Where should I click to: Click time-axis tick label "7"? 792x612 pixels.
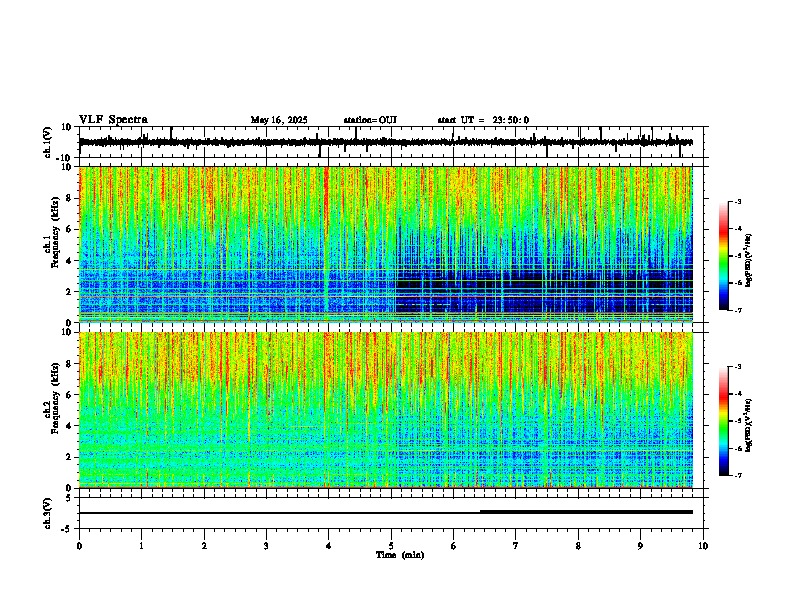click(516, 546)
